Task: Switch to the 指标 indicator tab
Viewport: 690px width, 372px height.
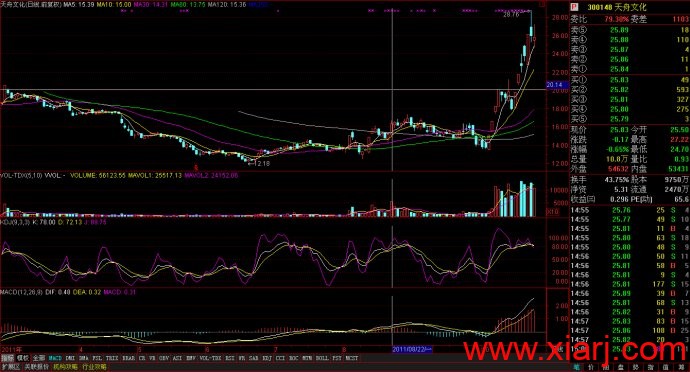Action: click(x=7, y=358)
